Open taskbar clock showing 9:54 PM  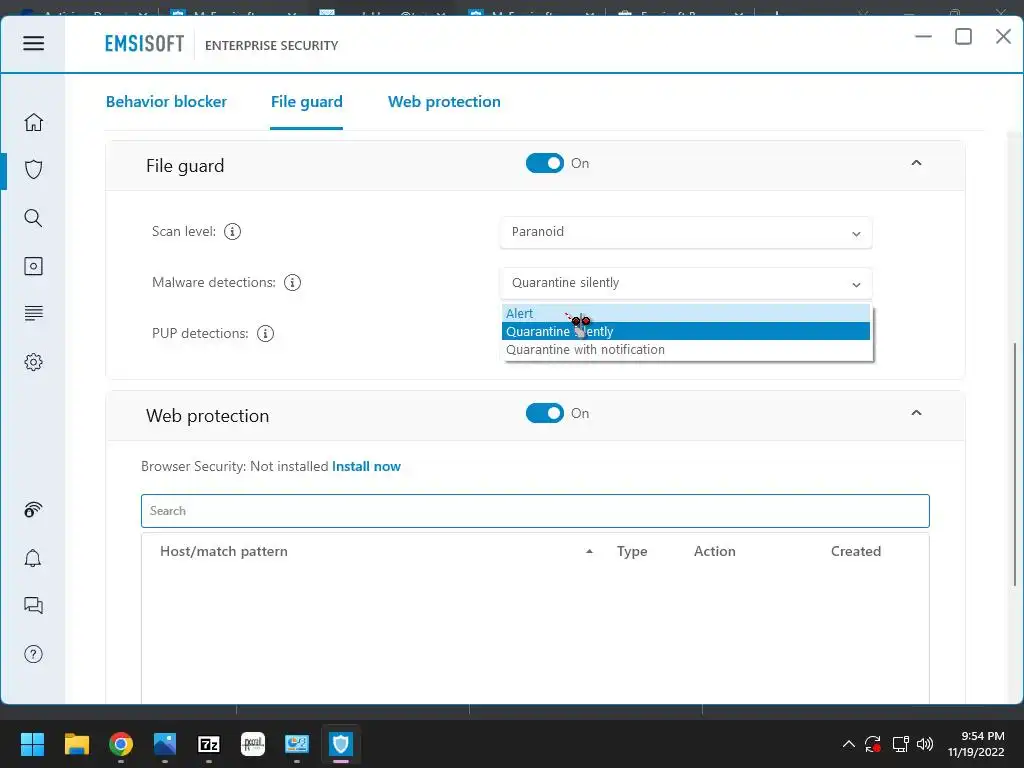click(x=976, y=744)
